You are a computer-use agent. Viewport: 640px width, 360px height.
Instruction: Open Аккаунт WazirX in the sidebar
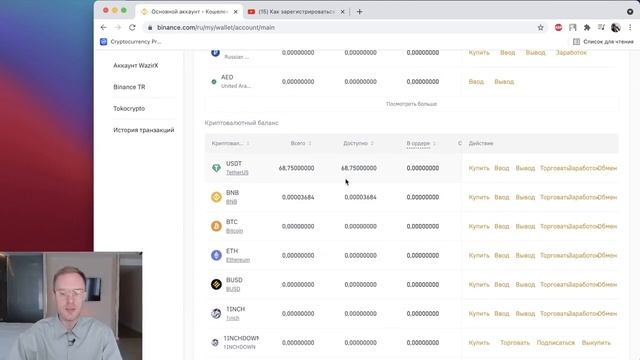pos(136,65)
